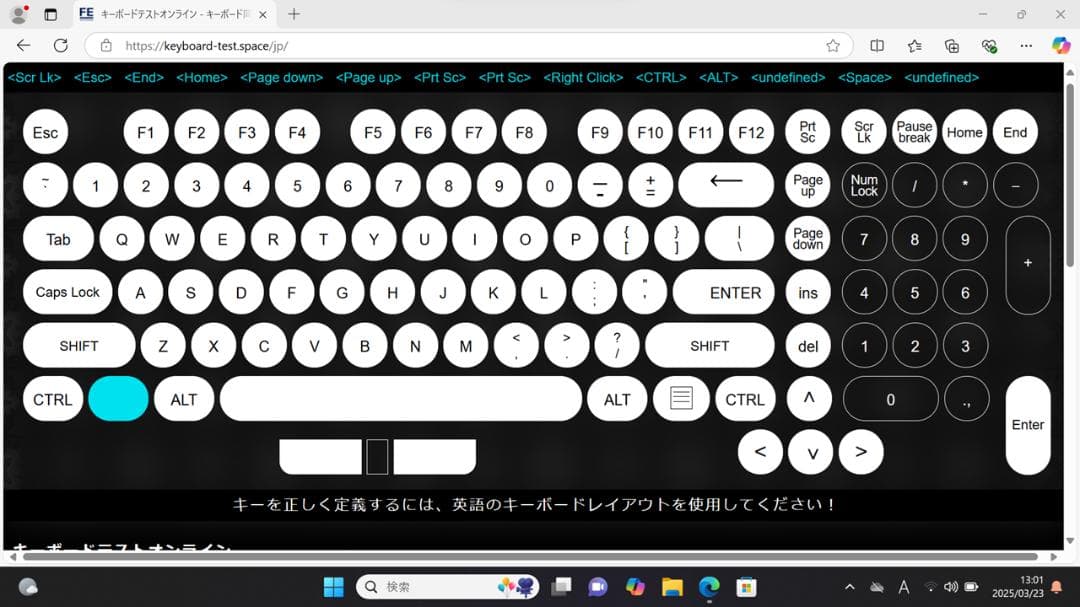Open Teams chat from the taskbar
1080x607 pixels.
click(x=597, y=587)
